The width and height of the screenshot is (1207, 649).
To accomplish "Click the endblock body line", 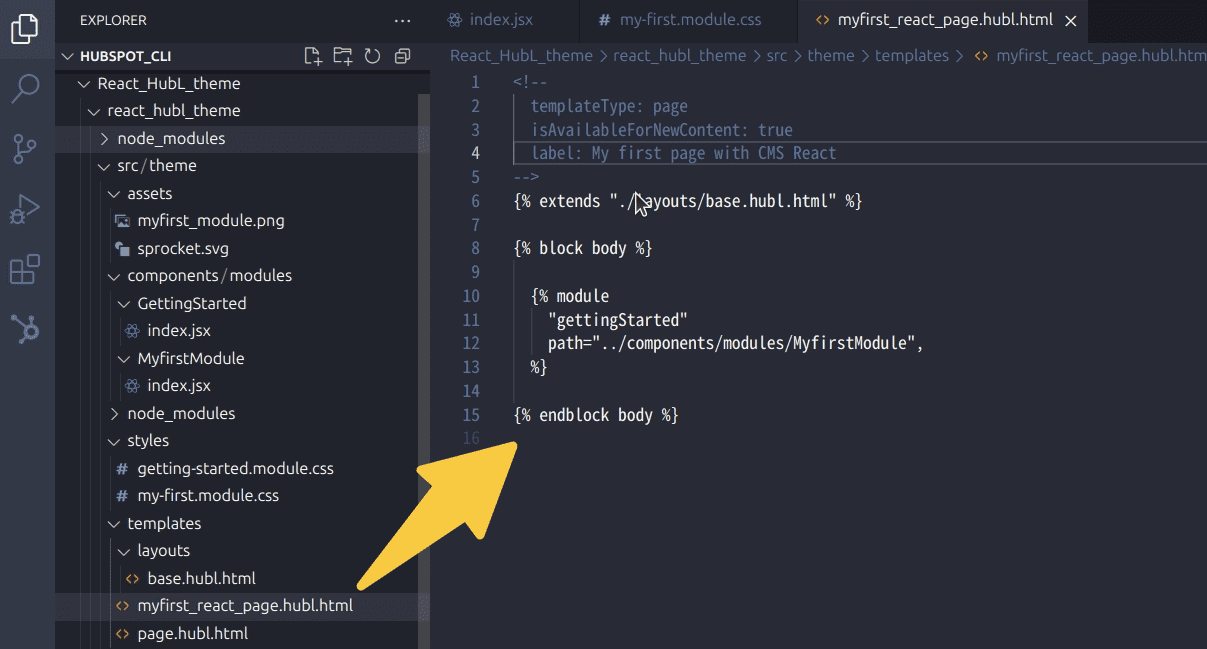I will point(596,415).
